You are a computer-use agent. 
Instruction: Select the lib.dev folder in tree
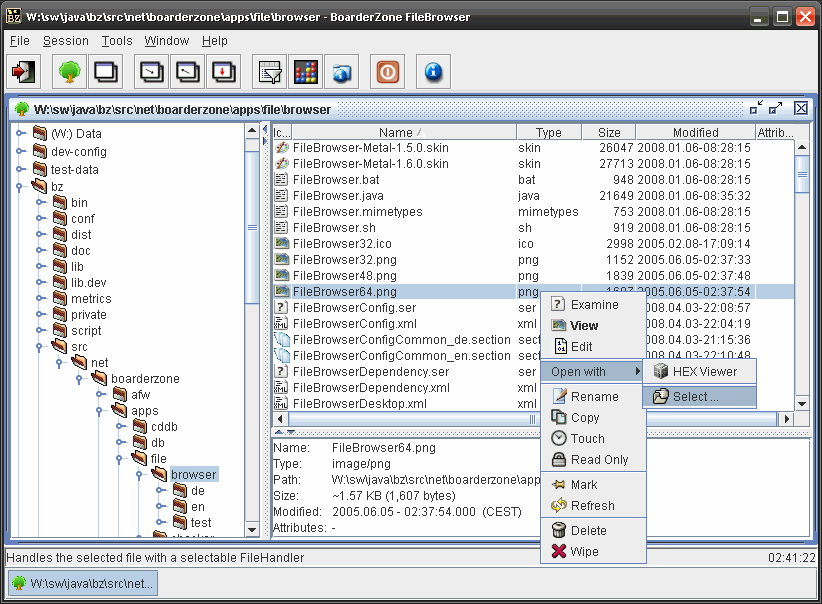coord(89,283)
